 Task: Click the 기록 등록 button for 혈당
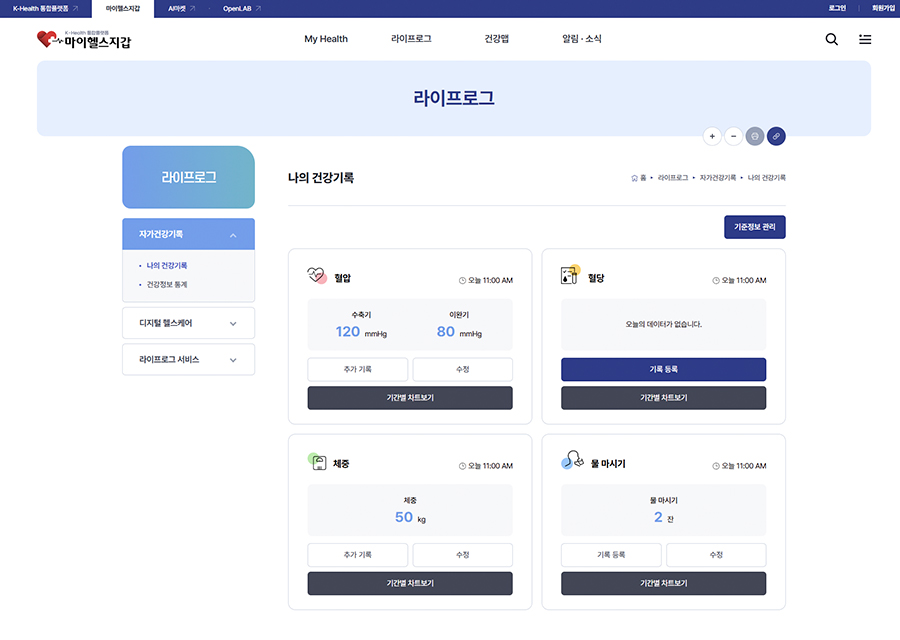tap(664, 369)
